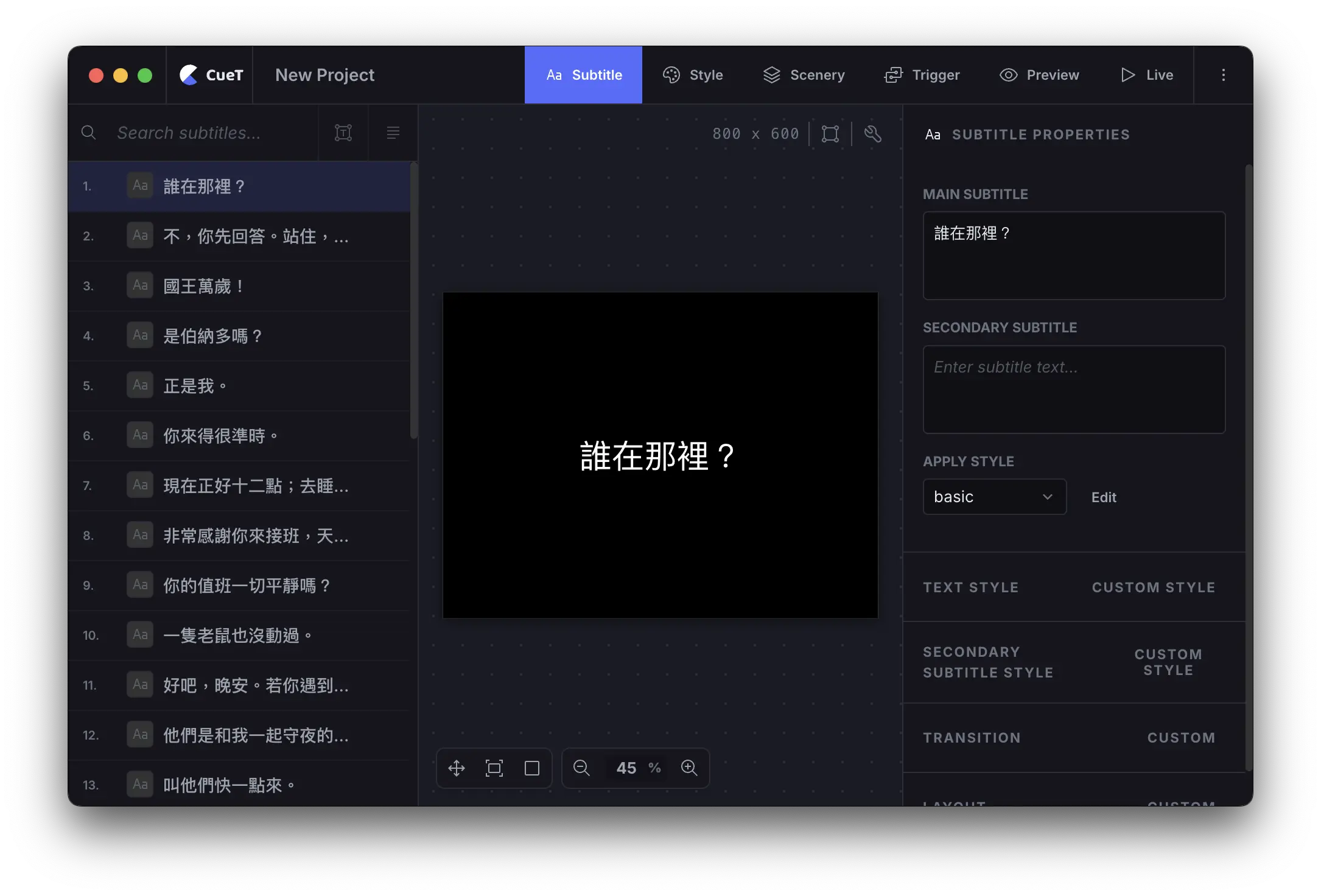This screenshot has height=896, width=1321.
Task: Click the zoom out magnifier icon
Action: (581, 768)
